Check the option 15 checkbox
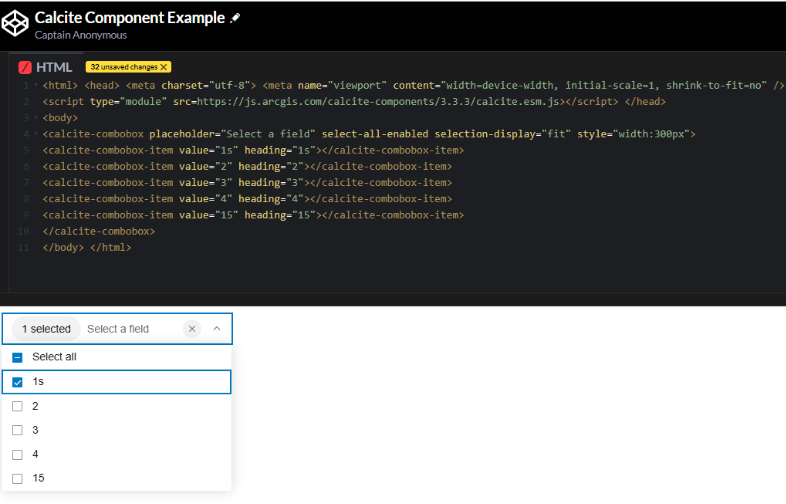This screenshot has width=786, height=504. pyautogui.click(x=18, y=478)
